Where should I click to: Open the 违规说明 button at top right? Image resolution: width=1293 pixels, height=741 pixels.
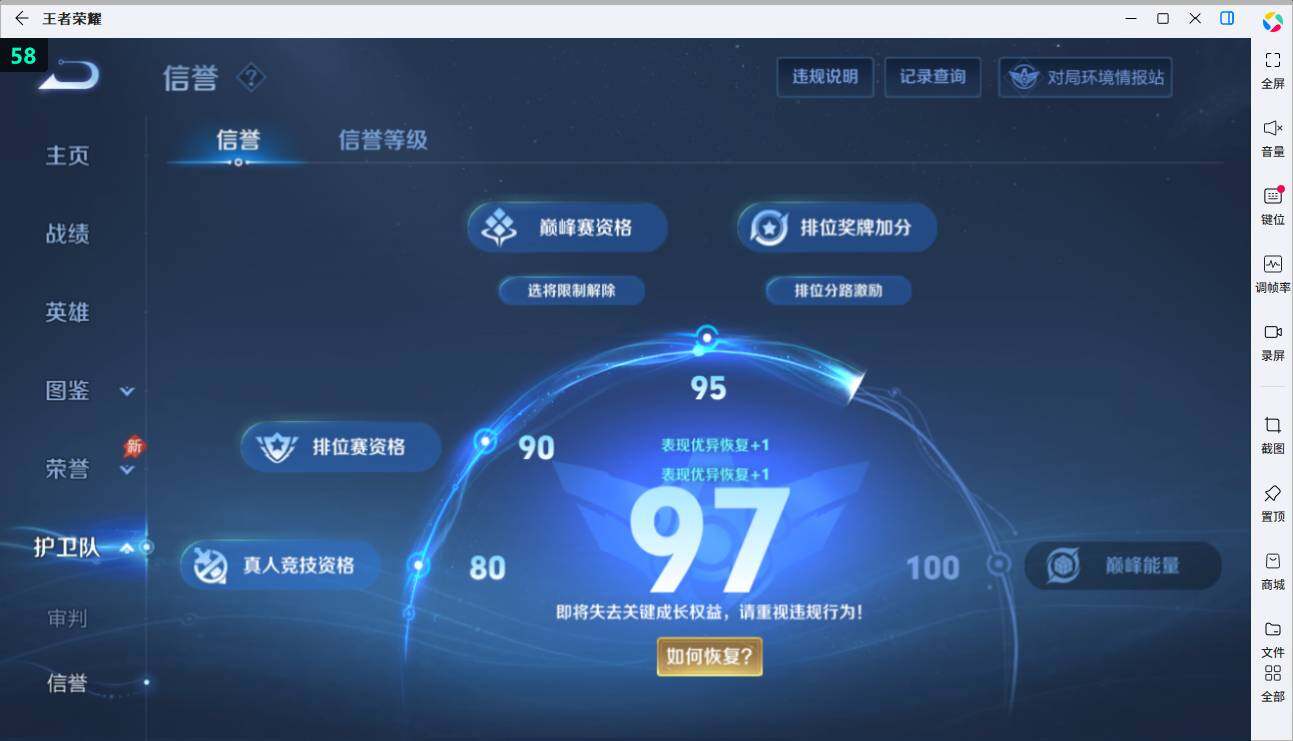825,76
